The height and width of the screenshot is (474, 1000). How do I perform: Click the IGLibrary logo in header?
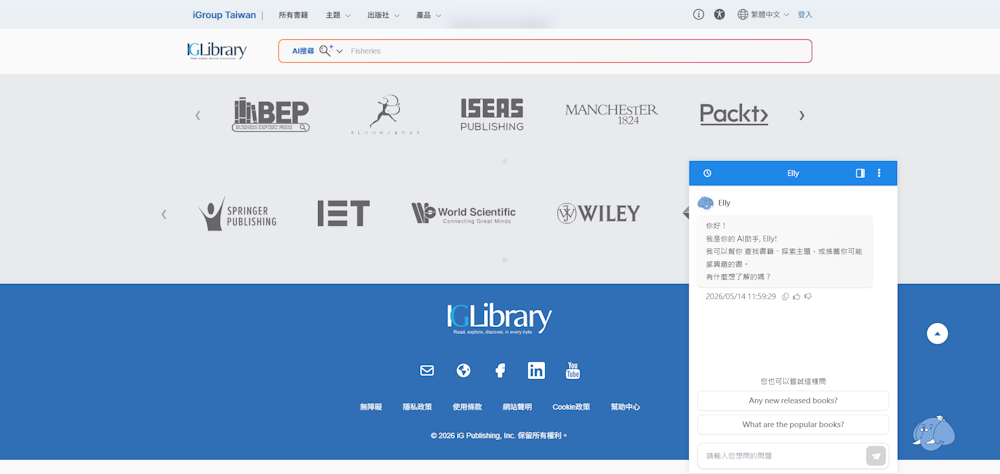217,51
